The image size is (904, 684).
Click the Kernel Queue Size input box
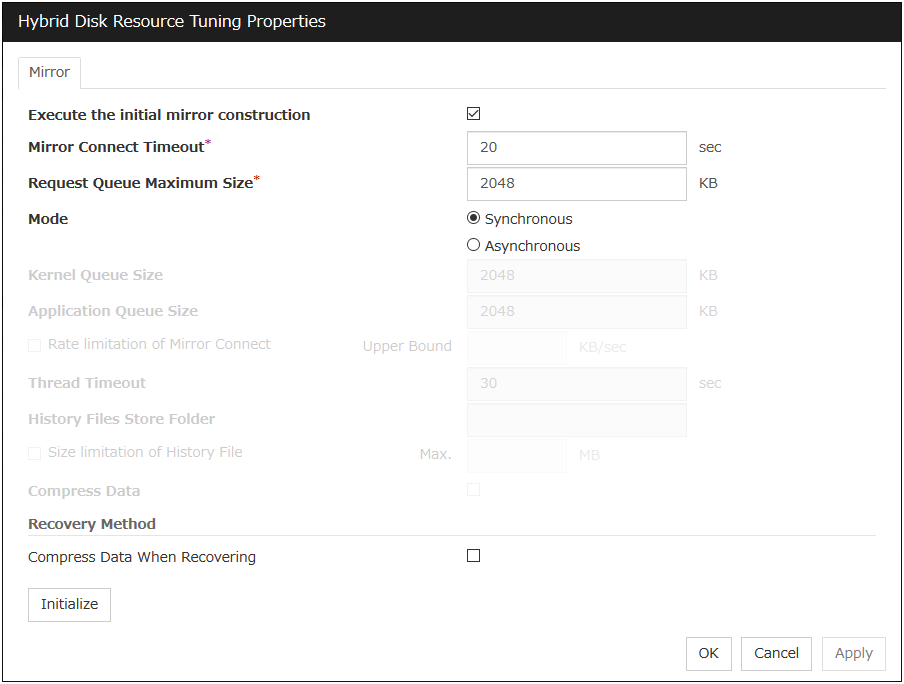coord(576,275)
